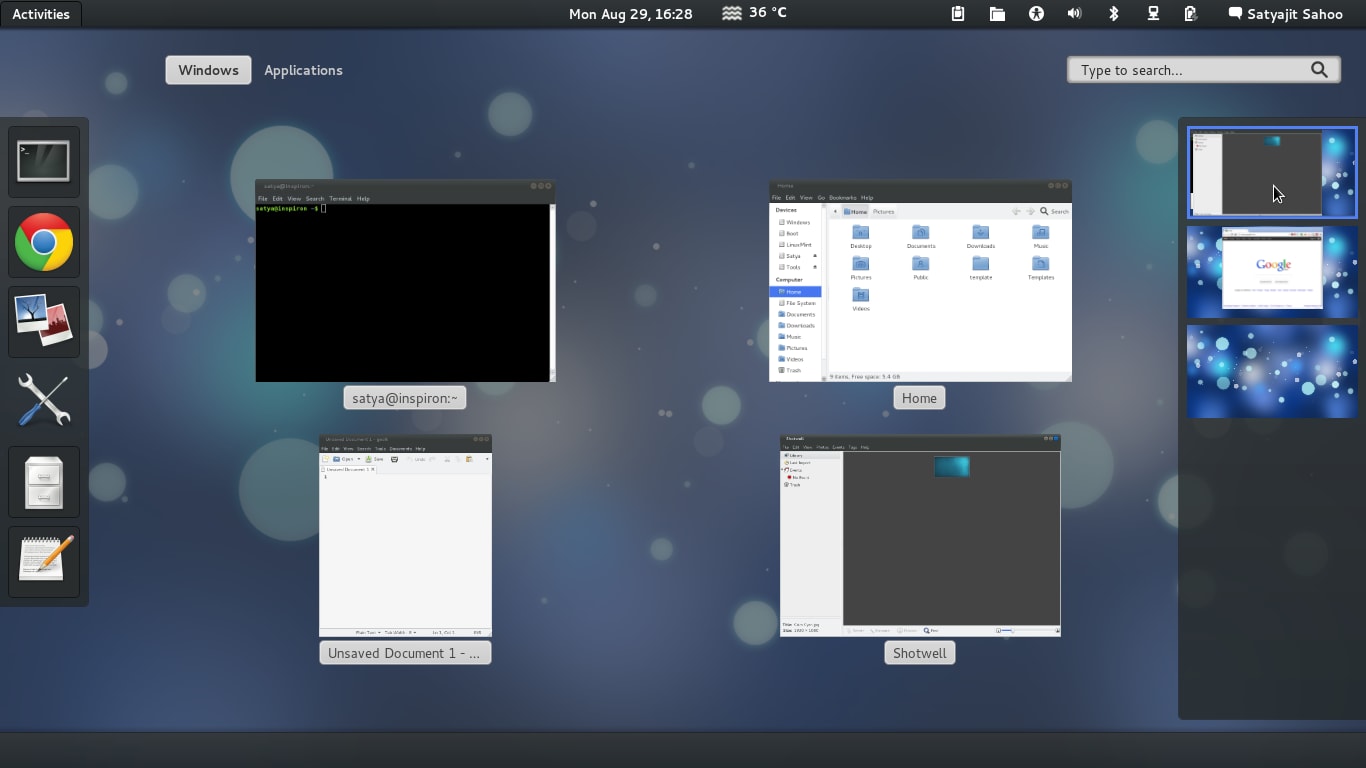Click the Shotwell window label
Viewport: 1366px width, 768px height.
(919, 653)
